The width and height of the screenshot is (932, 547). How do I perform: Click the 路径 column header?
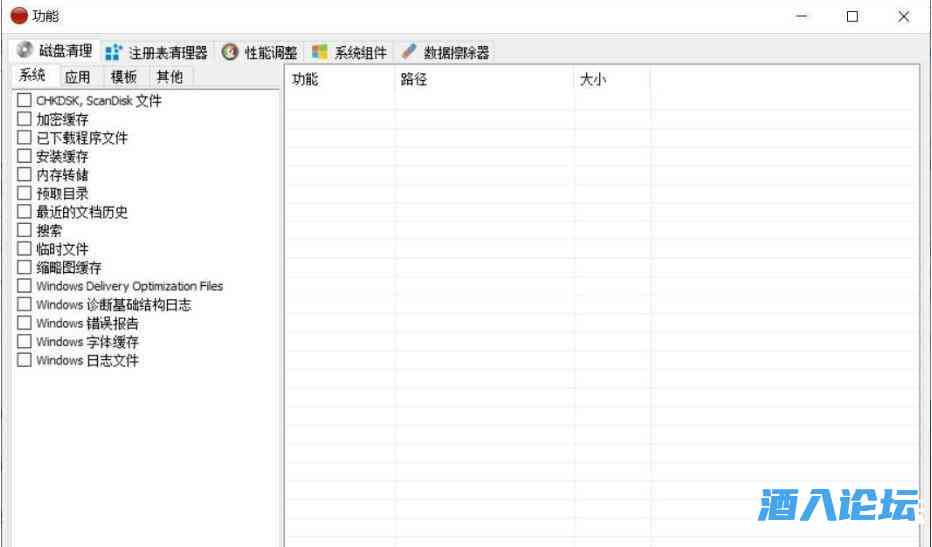tap(484, 79)
